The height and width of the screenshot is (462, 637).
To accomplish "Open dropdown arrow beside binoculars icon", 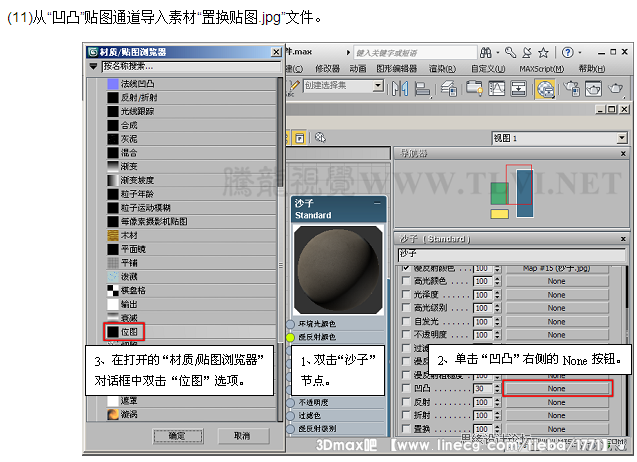I will 497,53.
